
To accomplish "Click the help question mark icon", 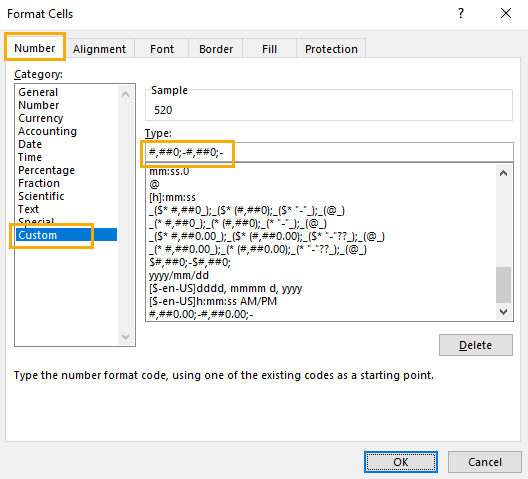I will [461, 13].
